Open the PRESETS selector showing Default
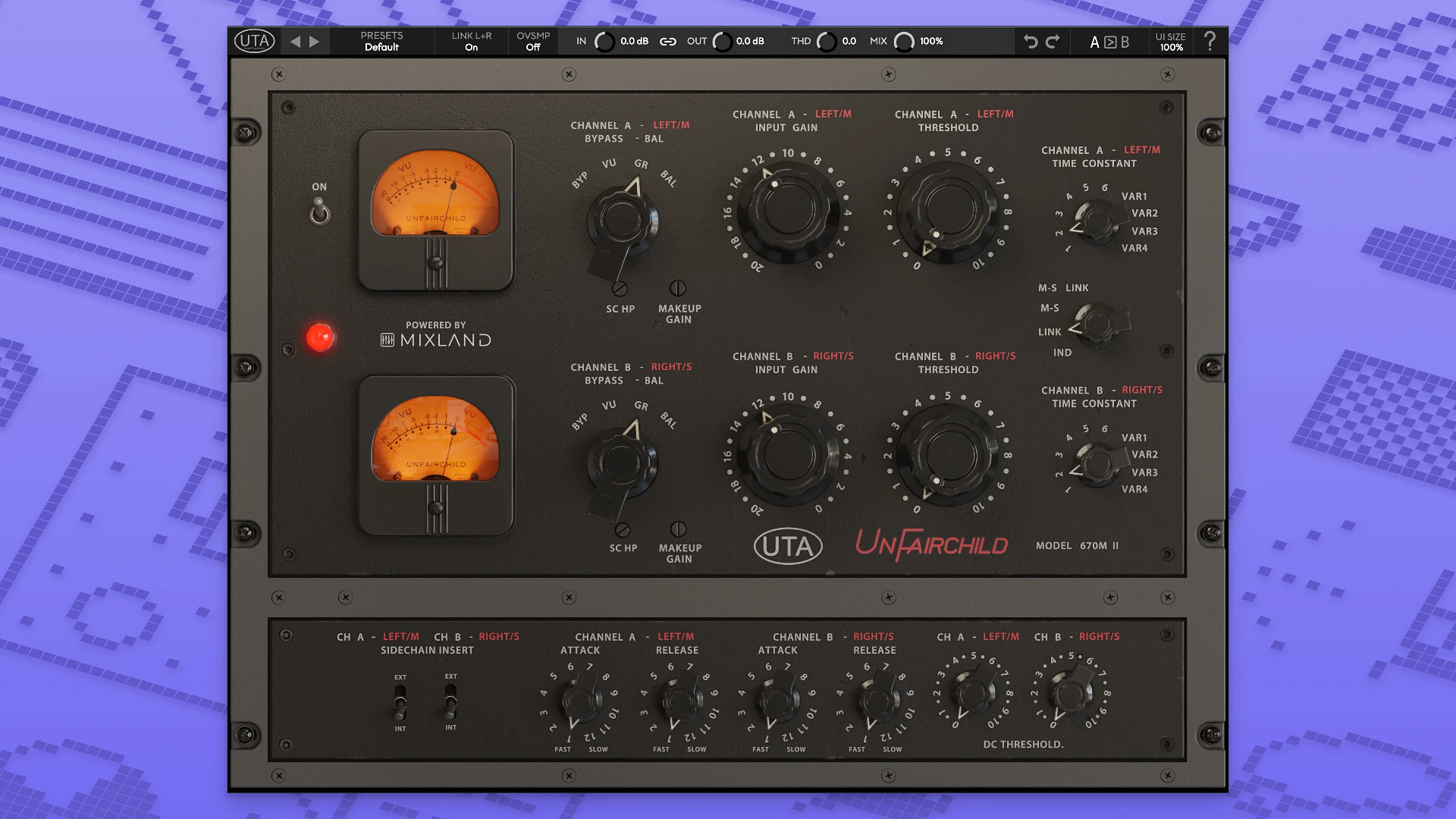The width and height of the screenshot is (1456, 819). pos(381,42)
